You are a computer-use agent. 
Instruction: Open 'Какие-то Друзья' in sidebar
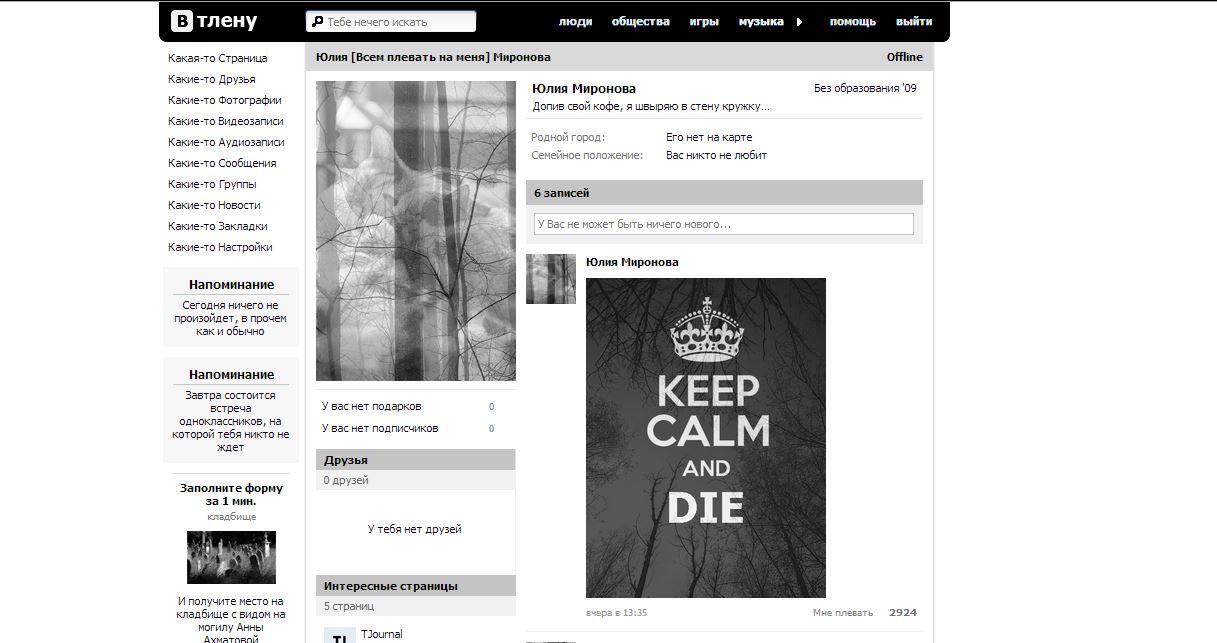(212, 79)
